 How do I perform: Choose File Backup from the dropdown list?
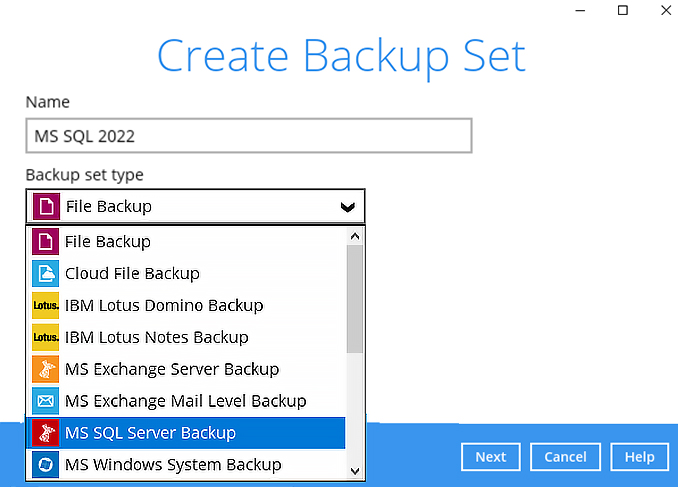[x=186, y=242]
